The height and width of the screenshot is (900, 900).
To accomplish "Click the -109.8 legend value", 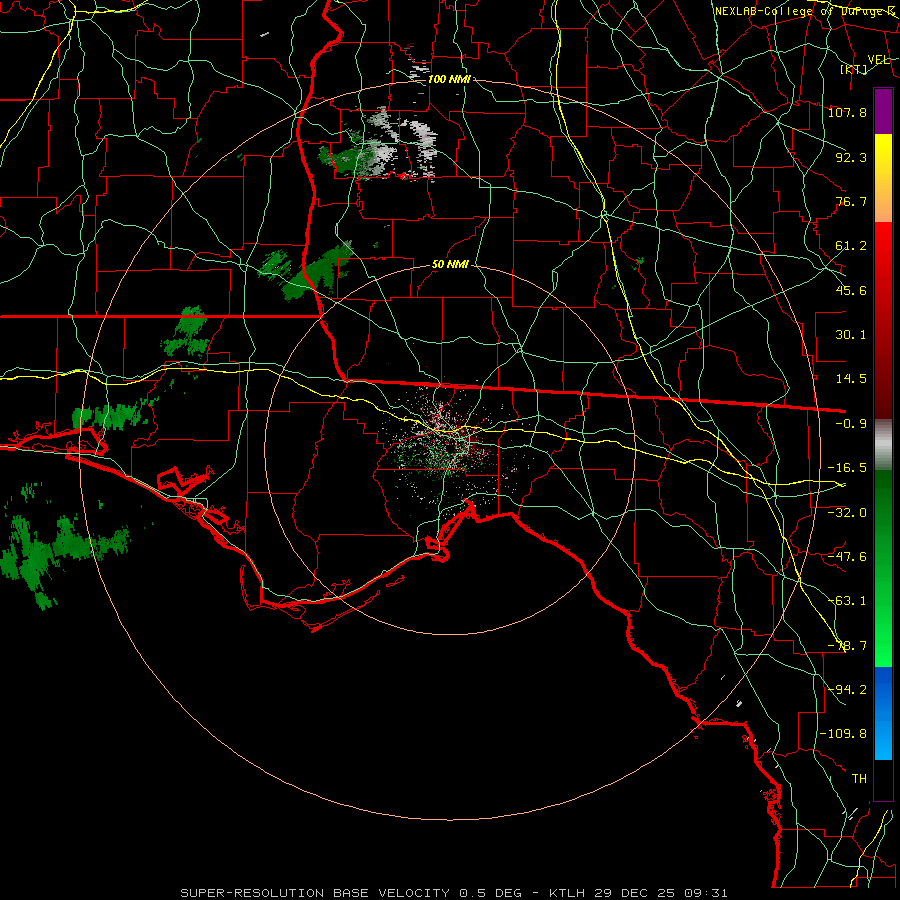I will [x=843, y=734].
